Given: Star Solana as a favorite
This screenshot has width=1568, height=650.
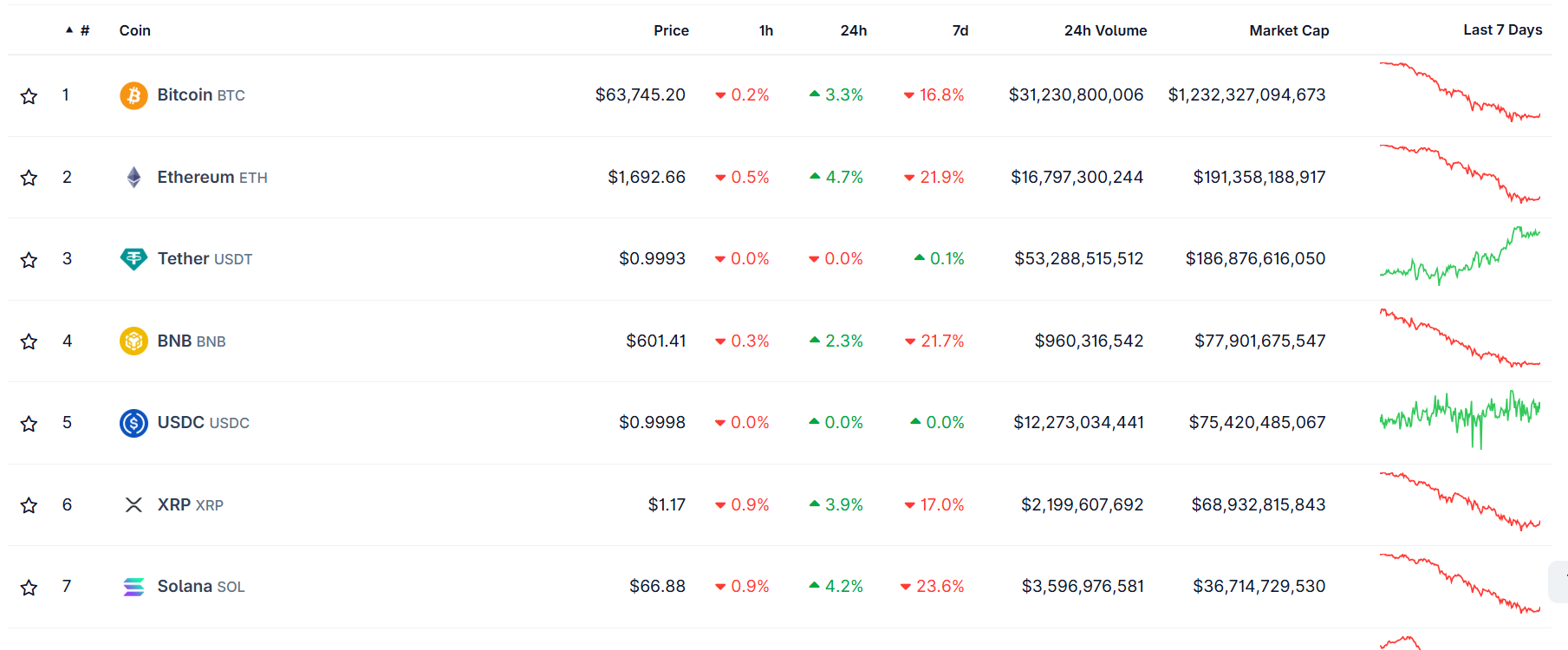Looking at the screenshot, I should 29,587.
